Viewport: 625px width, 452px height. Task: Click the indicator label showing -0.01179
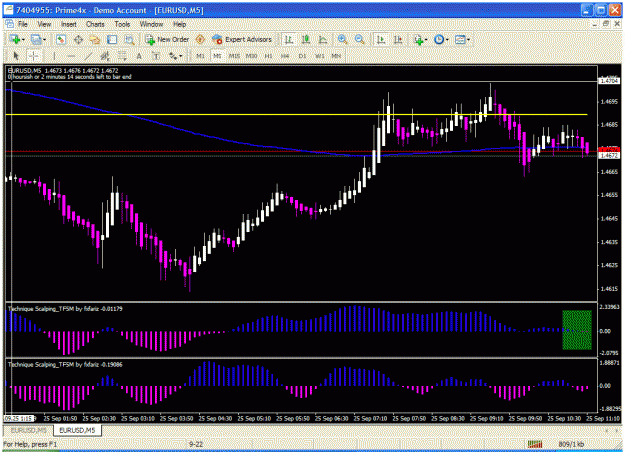65,309
